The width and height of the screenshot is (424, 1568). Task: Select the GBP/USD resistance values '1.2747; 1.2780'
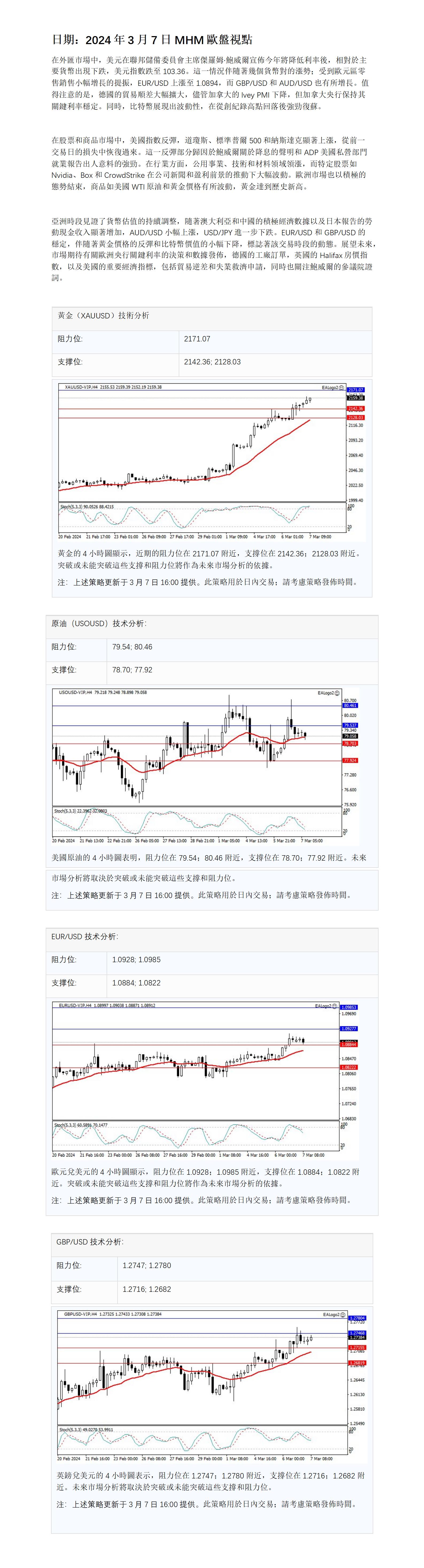147,1265
